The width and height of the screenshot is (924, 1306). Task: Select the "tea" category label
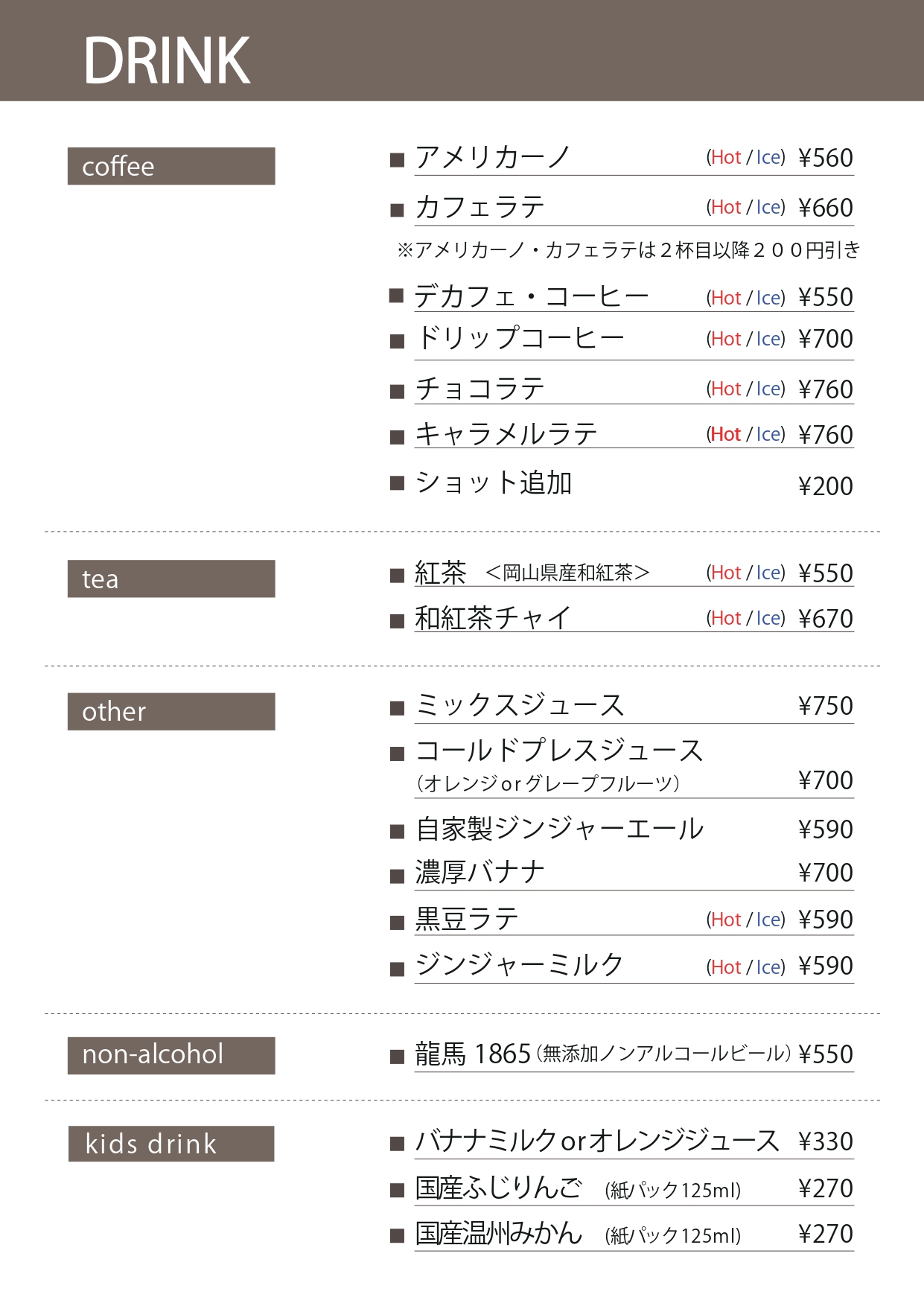[171, 579]
